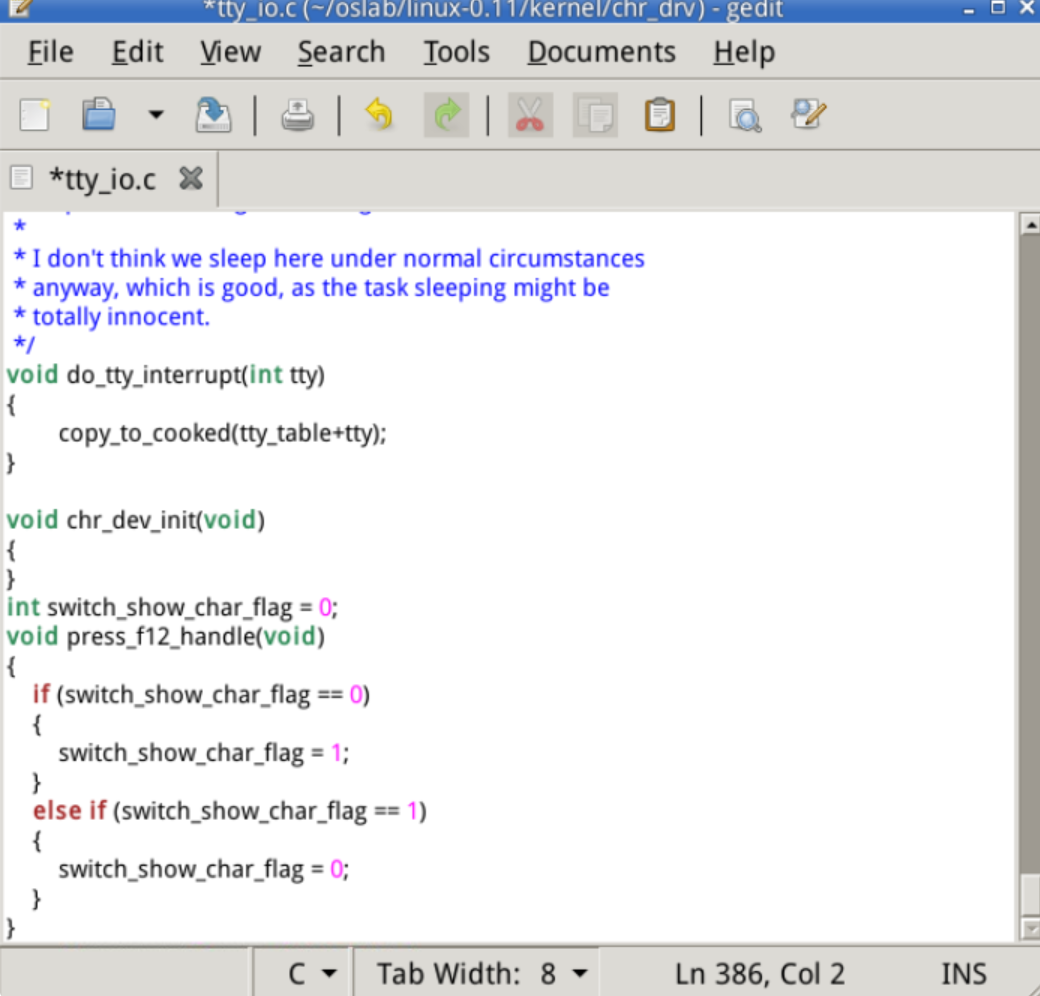Open the File menu
1040x996 pixels.
[50, 52]
